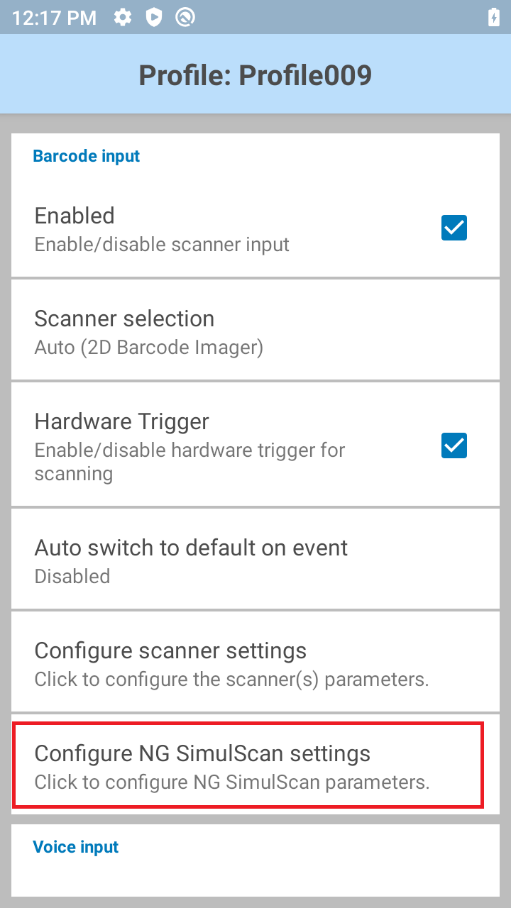Tap the Enable/disable scanner input description
Image resolution: width=511 pixels, height=908 pixels.
(162, 244)
